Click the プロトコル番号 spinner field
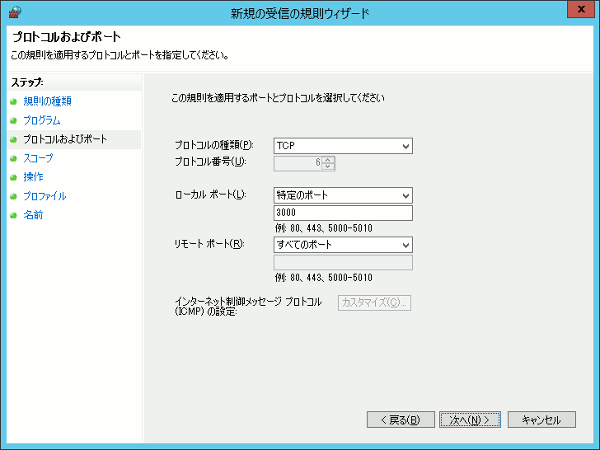This screenshot has height=450, width=600. click(304, 163)
